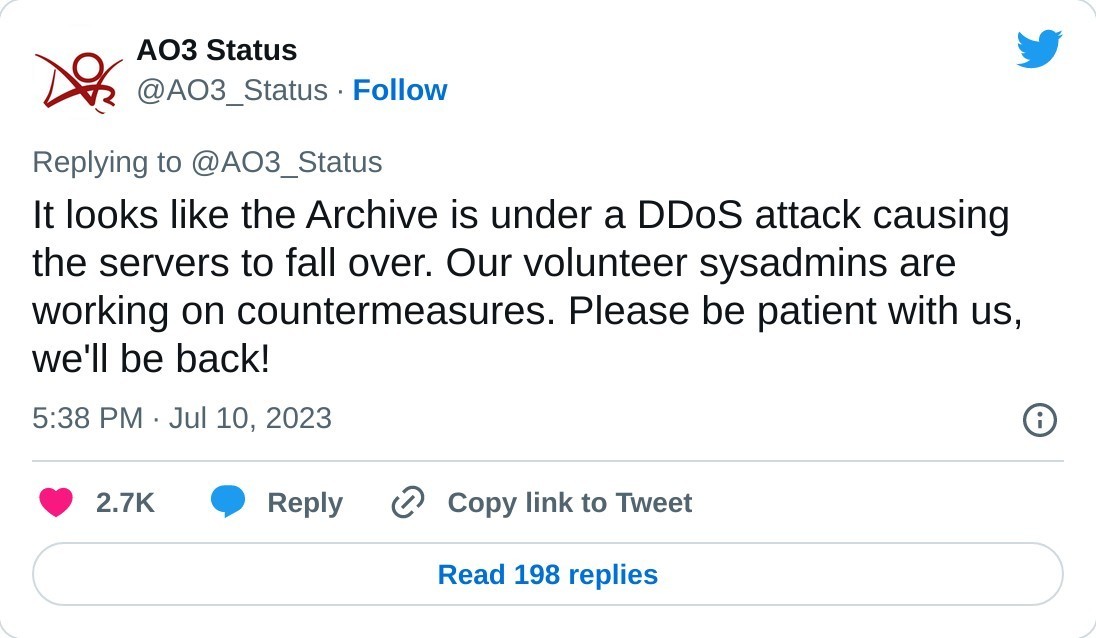Follow the AO3_Status account
Viewport: 1096px width, 638px height.
click(400, 91)
